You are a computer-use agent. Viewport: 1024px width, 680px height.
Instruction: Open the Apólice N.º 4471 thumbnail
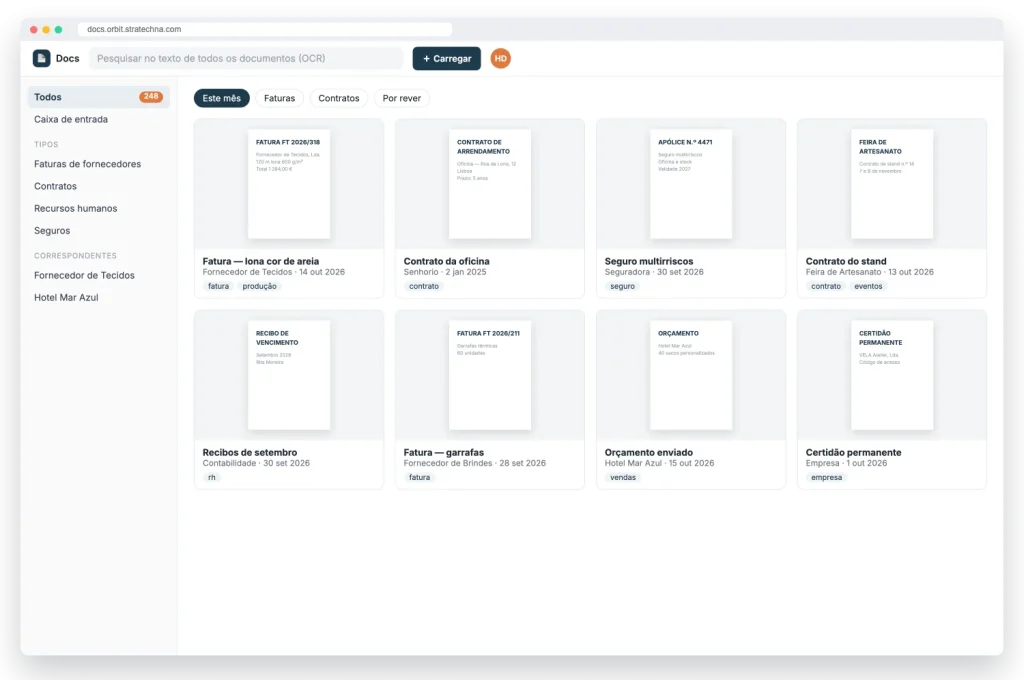(x=691, y=184)
